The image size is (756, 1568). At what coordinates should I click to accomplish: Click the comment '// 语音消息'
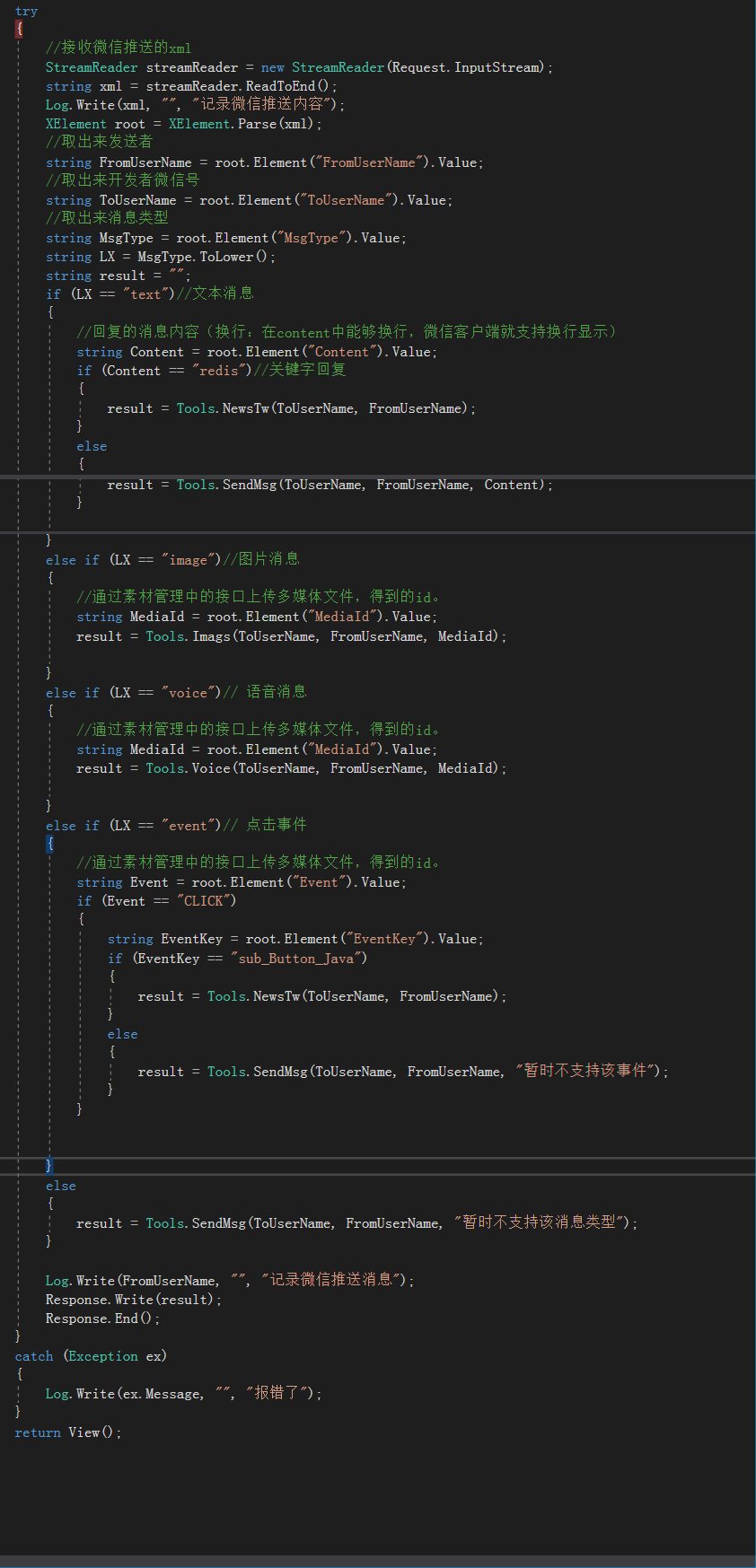[x=265, y=692]
